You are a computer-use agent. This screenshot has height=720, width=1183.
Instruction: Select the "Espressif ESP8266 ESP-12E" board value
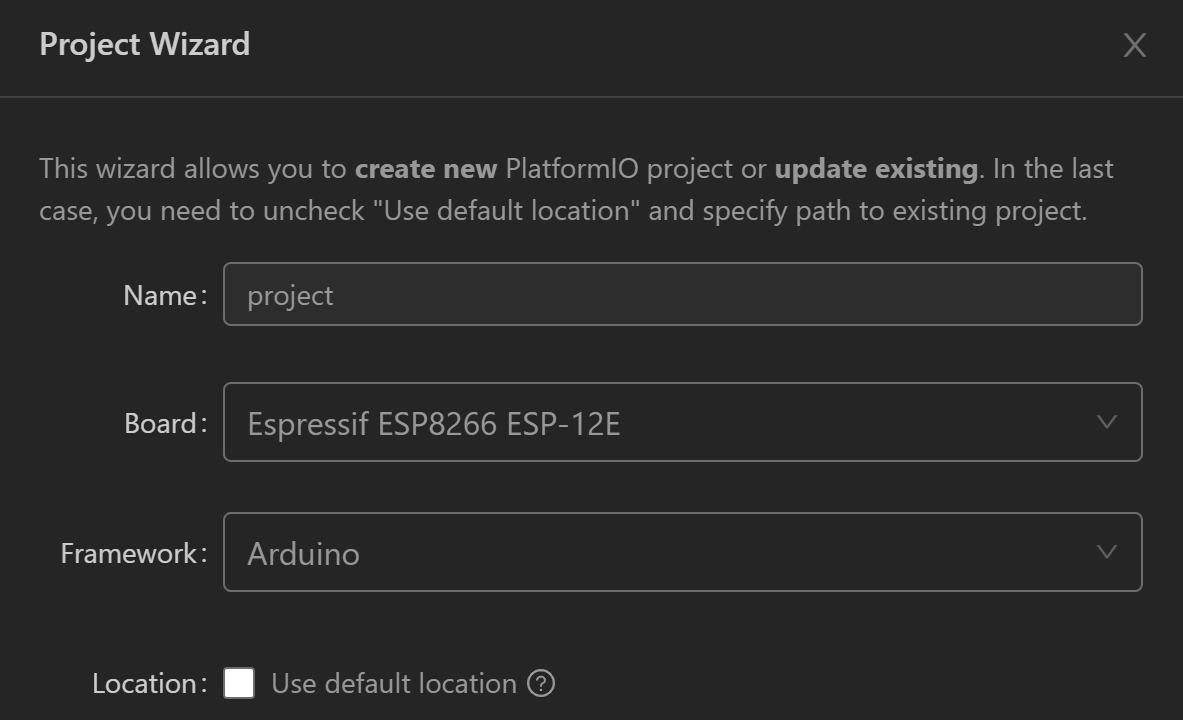[x=434, y=424]
